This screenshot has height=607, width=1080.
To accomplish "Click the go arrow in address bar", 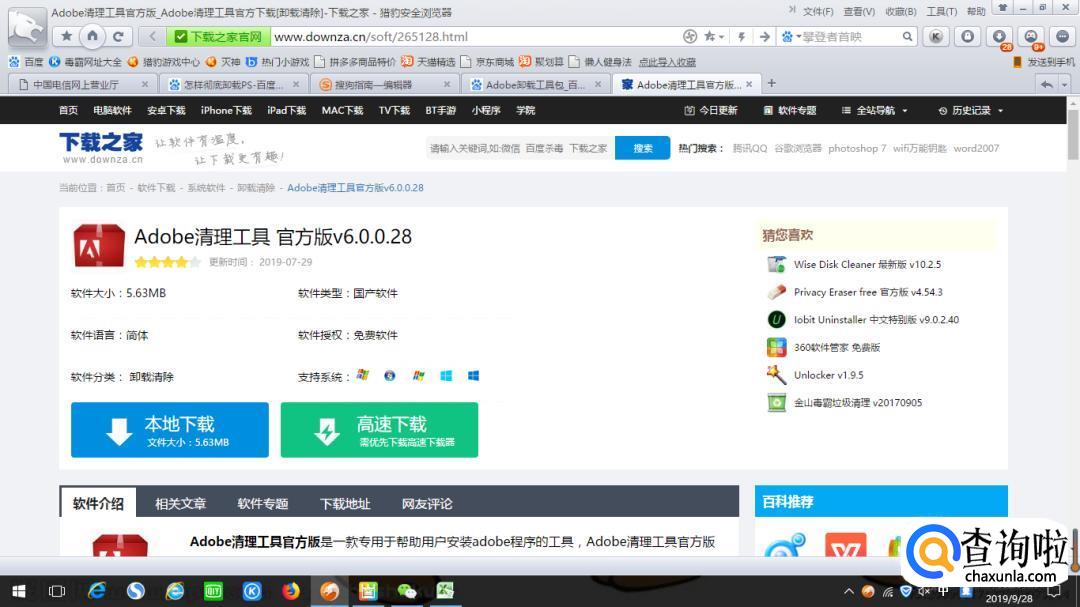I will click(765, 37).
